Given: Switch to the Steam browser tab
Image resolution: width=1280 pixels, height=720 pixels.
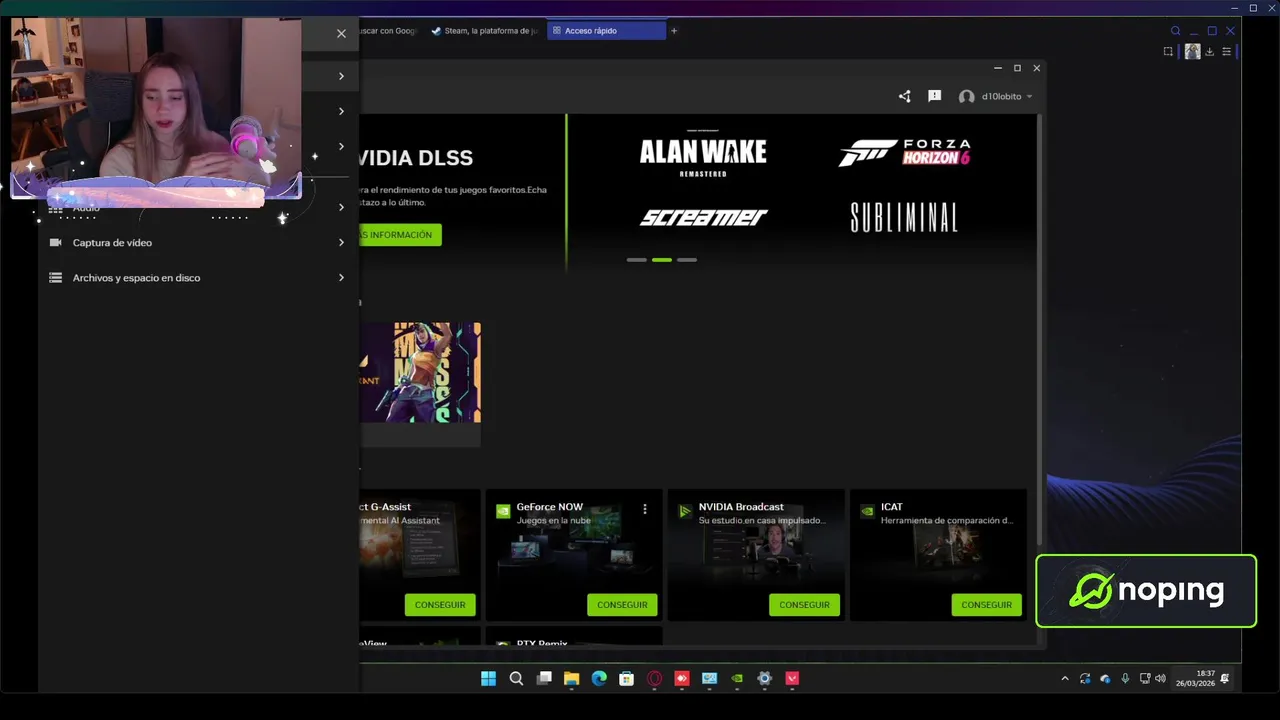Looking at the screenshot, I should click(484, 31).
